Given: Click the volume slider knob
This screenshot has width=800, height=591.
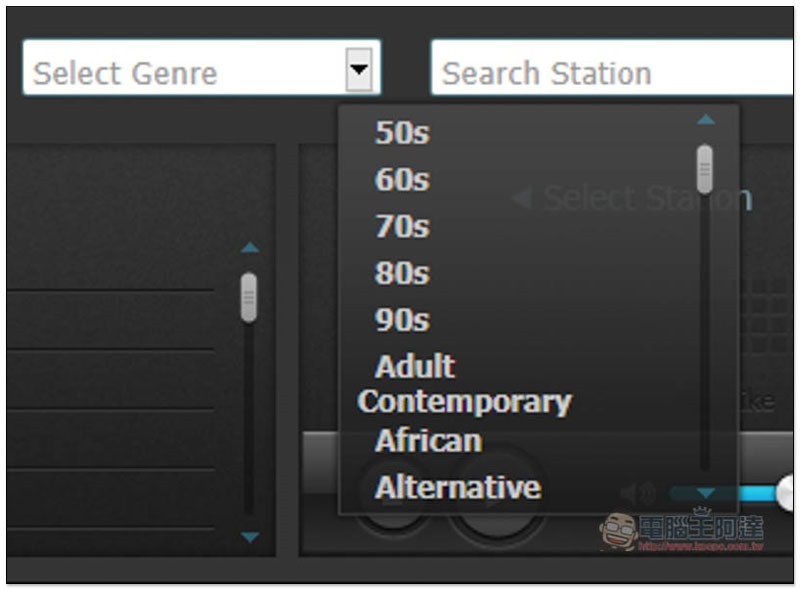Looking at the screenshot, I should point(787,490).
